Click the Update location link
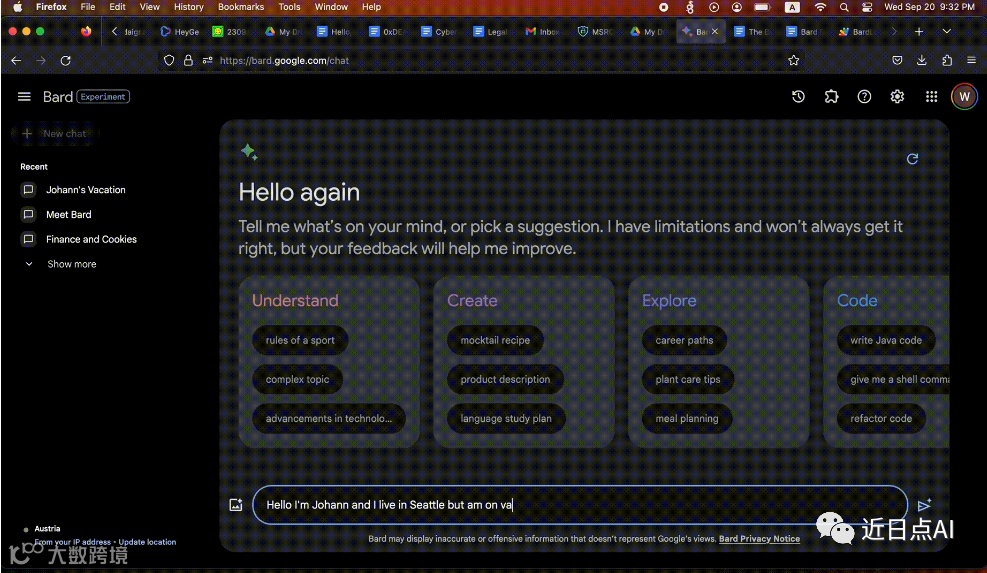987x573 pixels. pyautogui.click(x=147, y=542)
